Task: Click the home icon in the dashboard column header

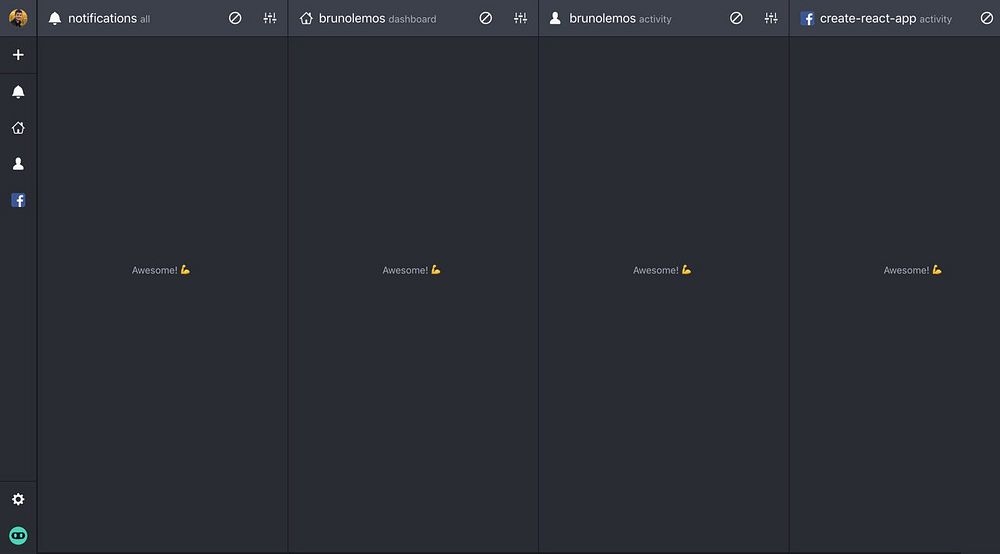Action: pos(306,18)
